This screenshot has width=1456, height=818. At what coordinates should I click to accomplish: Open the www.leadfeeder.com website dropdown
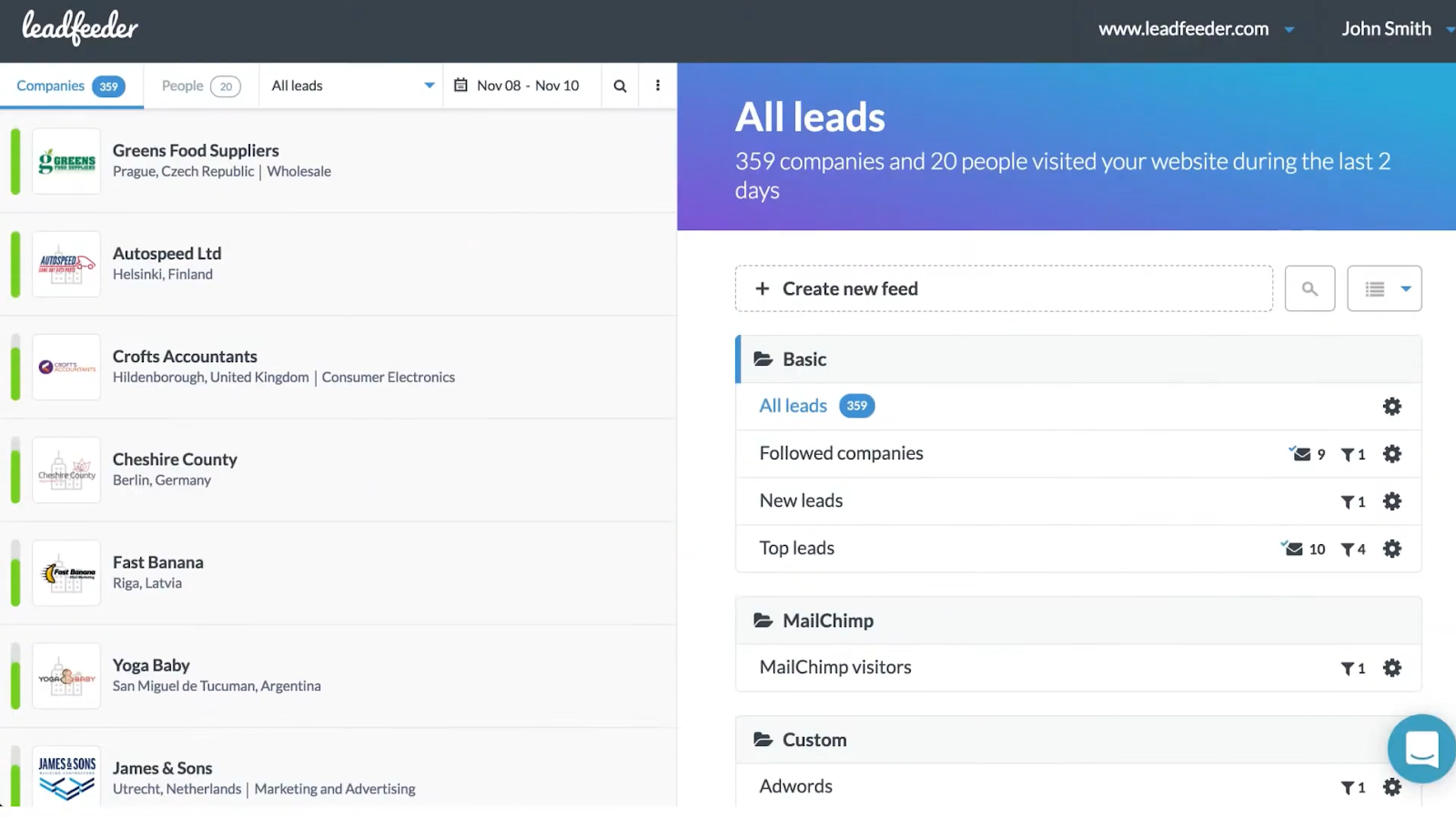(x=1196, y=29)
